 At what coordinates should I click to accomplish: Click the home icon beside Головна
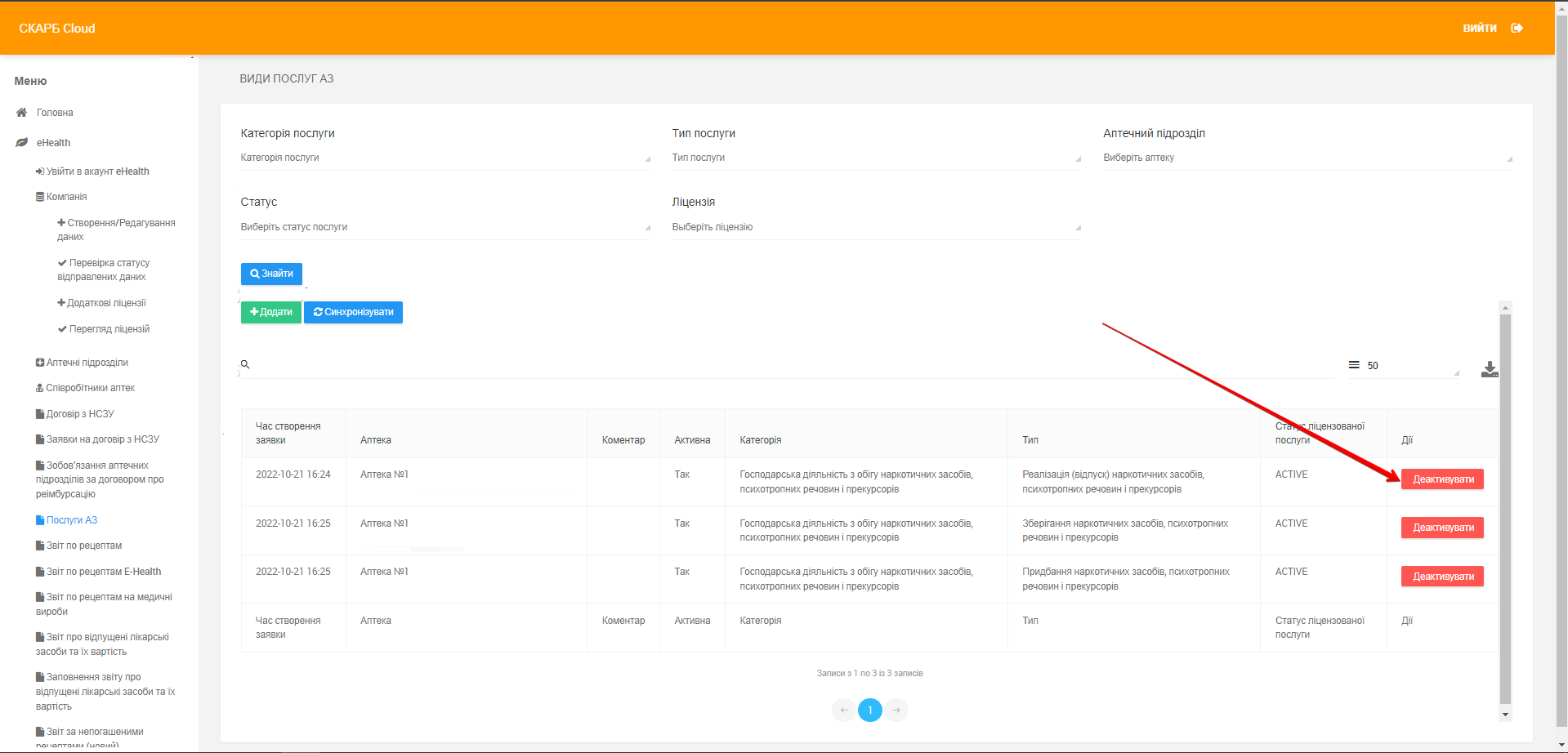(x=22, y=113)
